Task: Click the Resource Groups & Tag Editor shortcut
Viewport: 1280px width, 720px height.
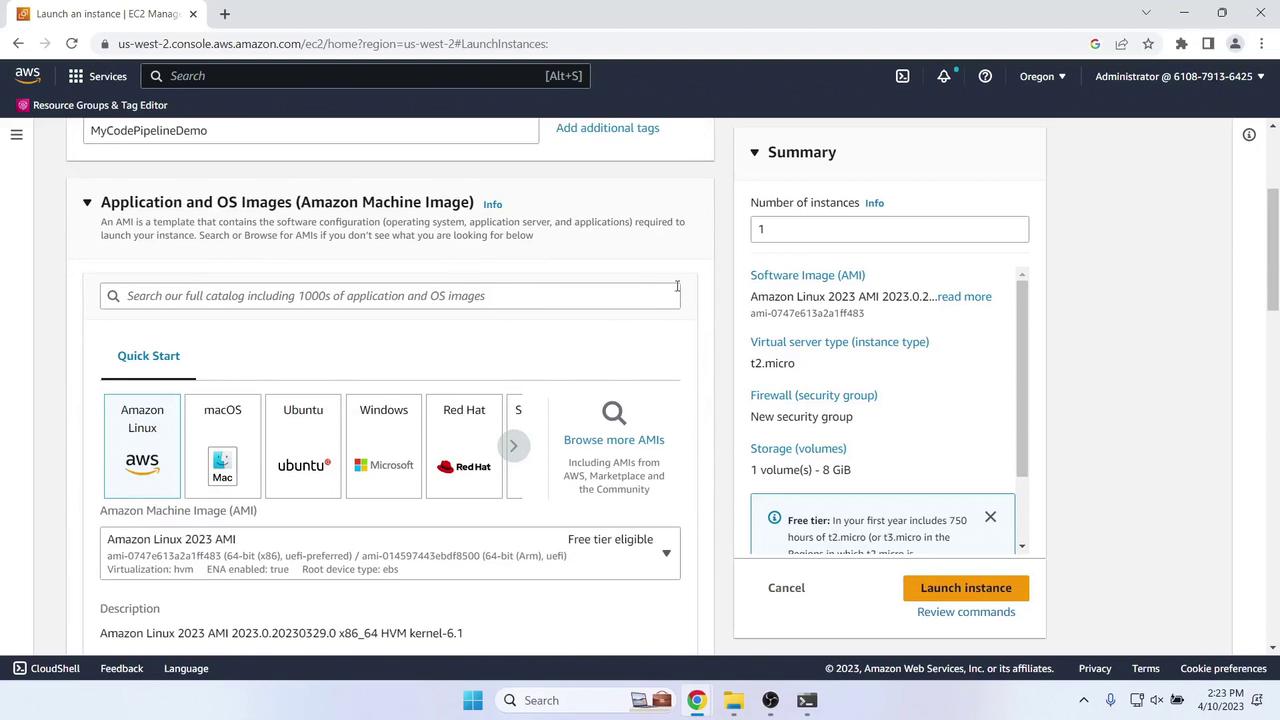Action: click(92, 105)
